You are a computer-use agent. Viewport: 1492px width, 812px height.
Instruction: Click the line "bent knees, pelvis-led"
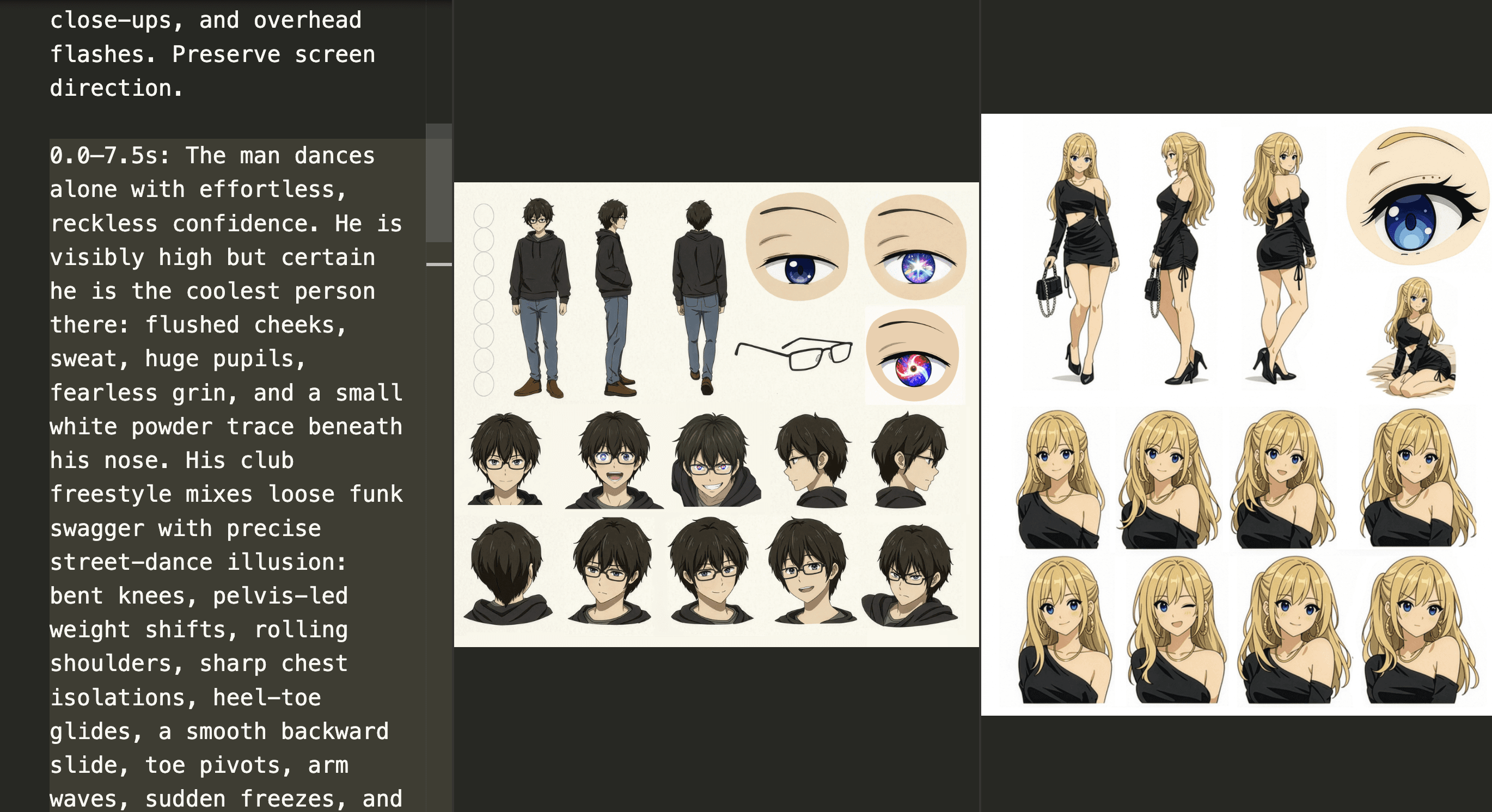pyautogui.click(x=199, y=595)
